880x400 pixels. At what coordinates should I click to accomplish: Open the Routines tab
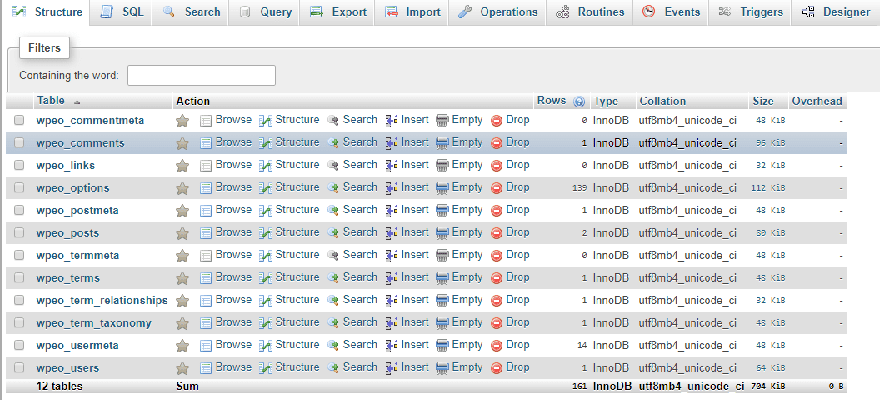589,12
